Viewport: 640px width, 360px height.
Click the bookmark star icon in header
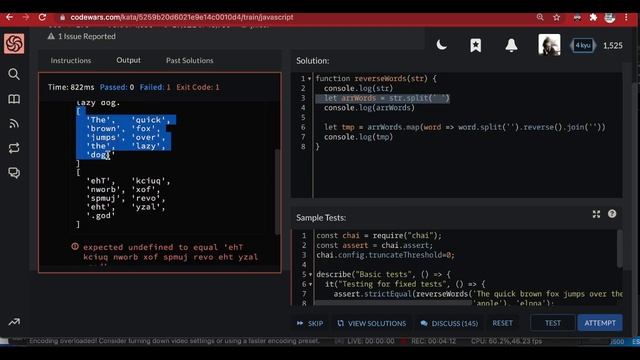click(476, 45)
